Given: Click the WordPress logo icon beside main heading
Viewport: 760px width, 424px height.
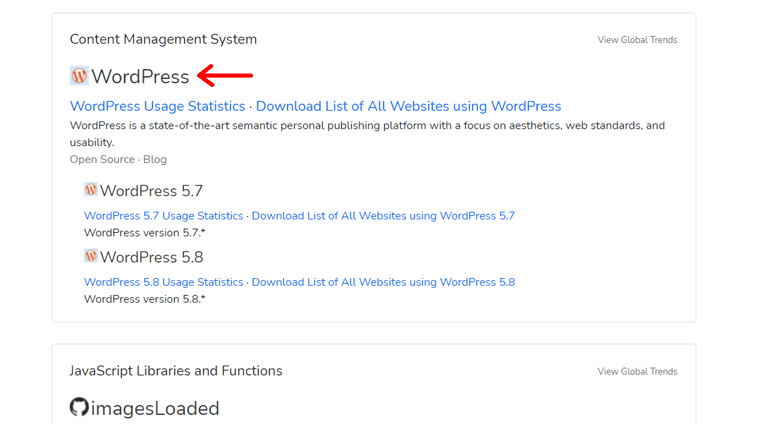Looking at the screenshot, I should tap(79, 76).
